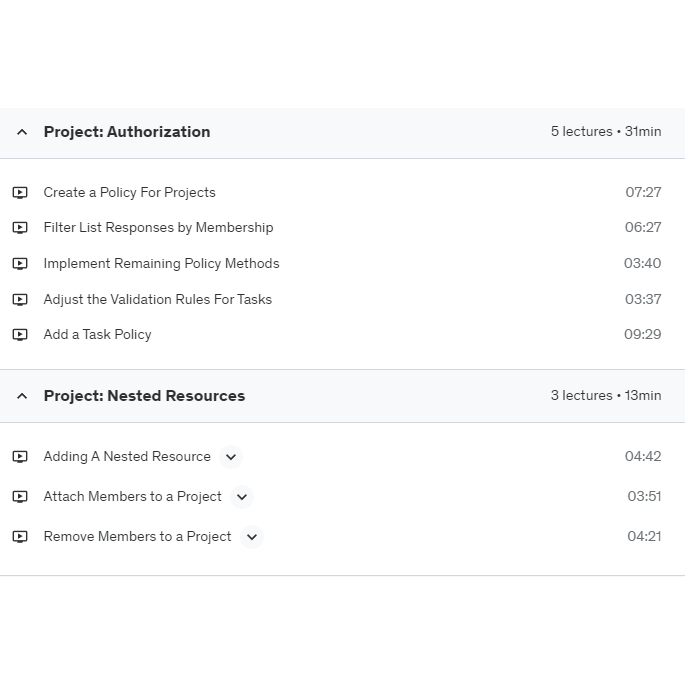Click video icon beside Create a Policy For Projects
Viewport: 685px width, 685px height.
coord(20,192)
